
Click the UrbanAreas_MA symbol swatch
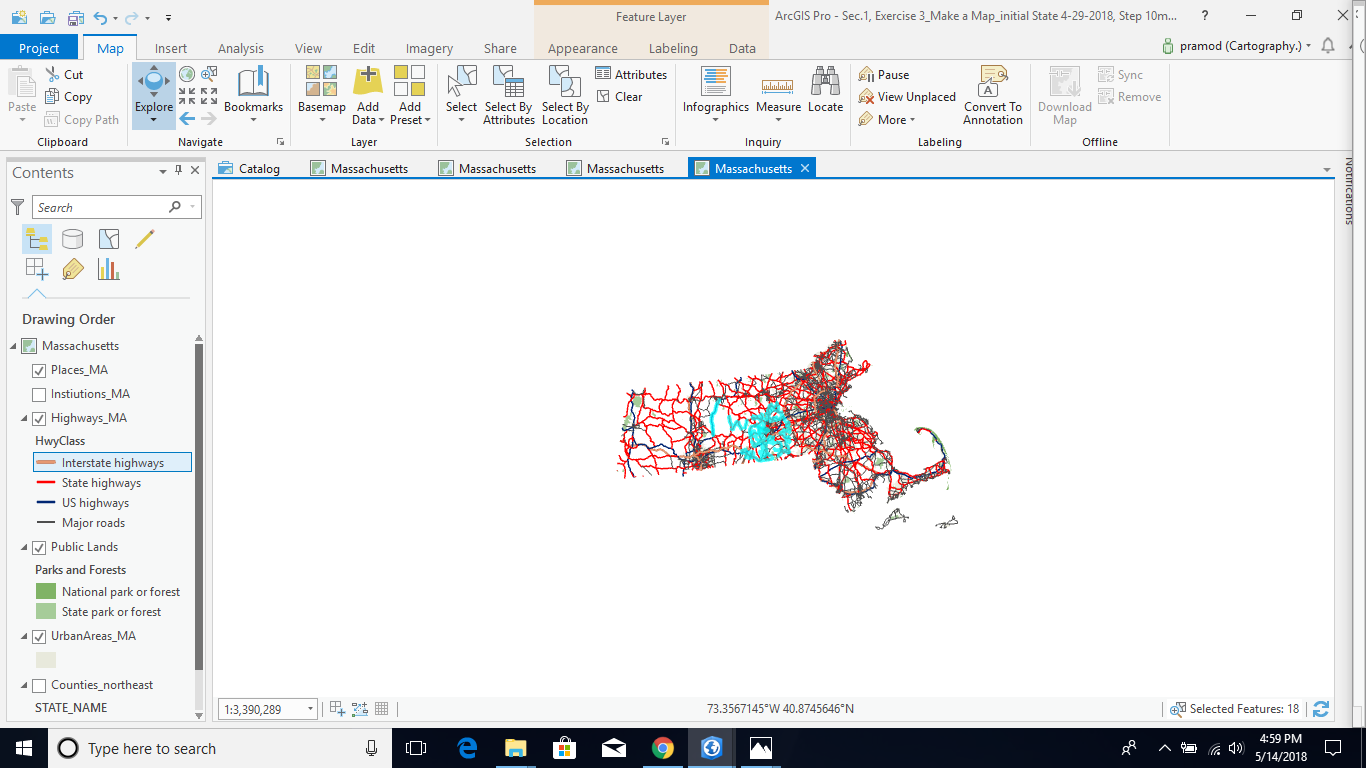pos(46,660)
